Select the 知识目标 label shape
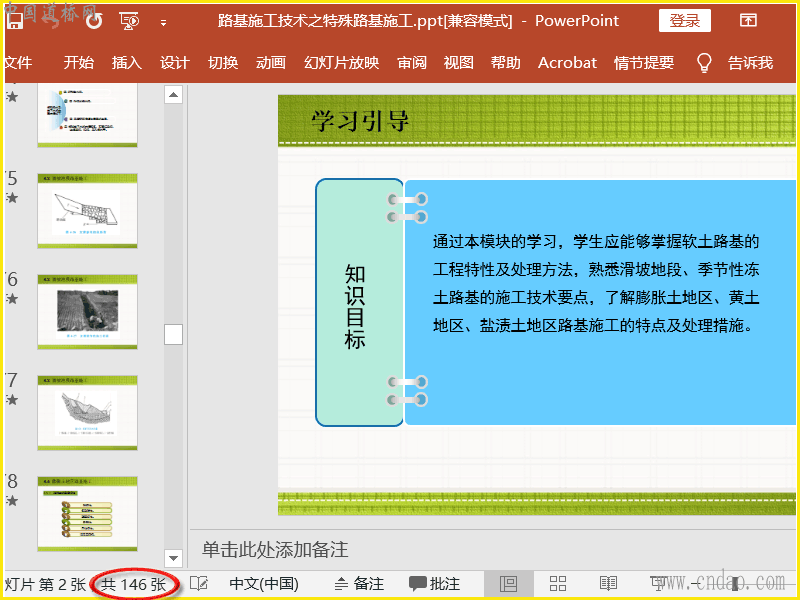 (359, 302)
